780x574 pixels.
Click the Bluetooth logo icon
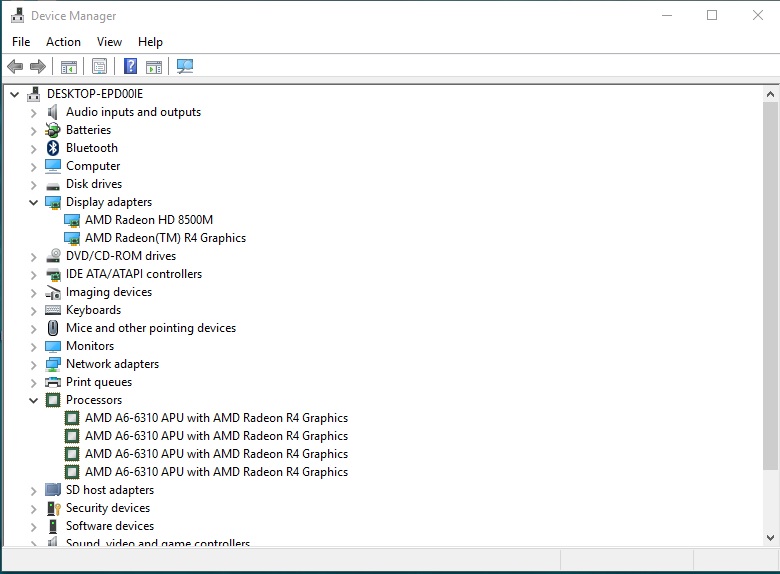[53, 148]
